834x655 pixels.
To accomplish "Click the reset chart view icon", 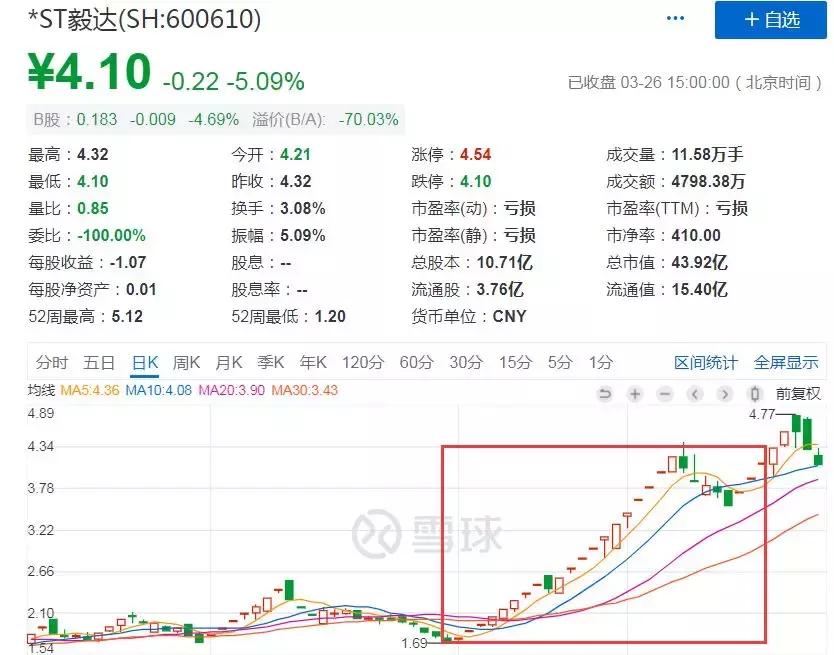I will pos(606,394).
